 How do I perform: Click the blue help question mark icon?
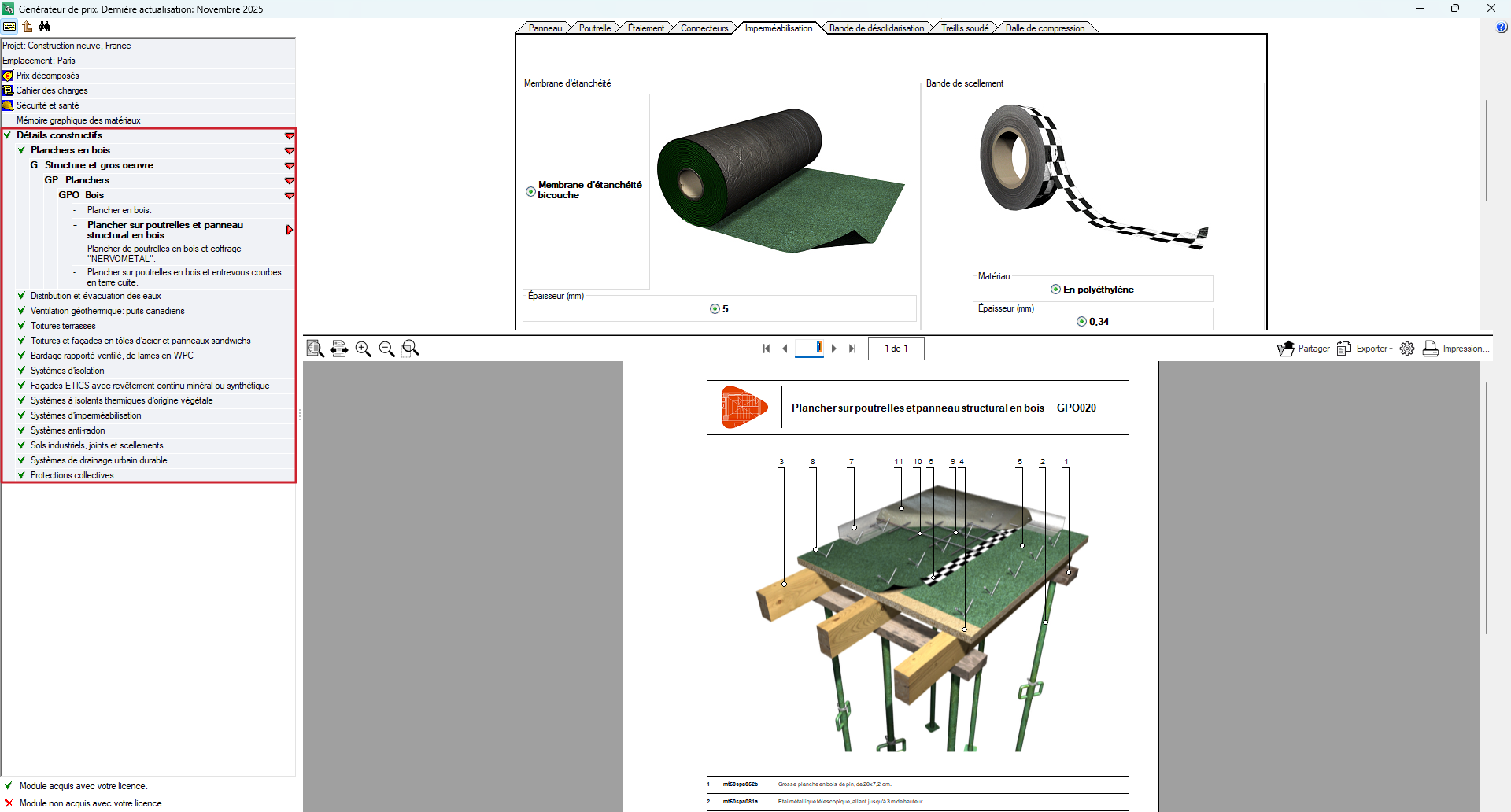pos(1502,28)
